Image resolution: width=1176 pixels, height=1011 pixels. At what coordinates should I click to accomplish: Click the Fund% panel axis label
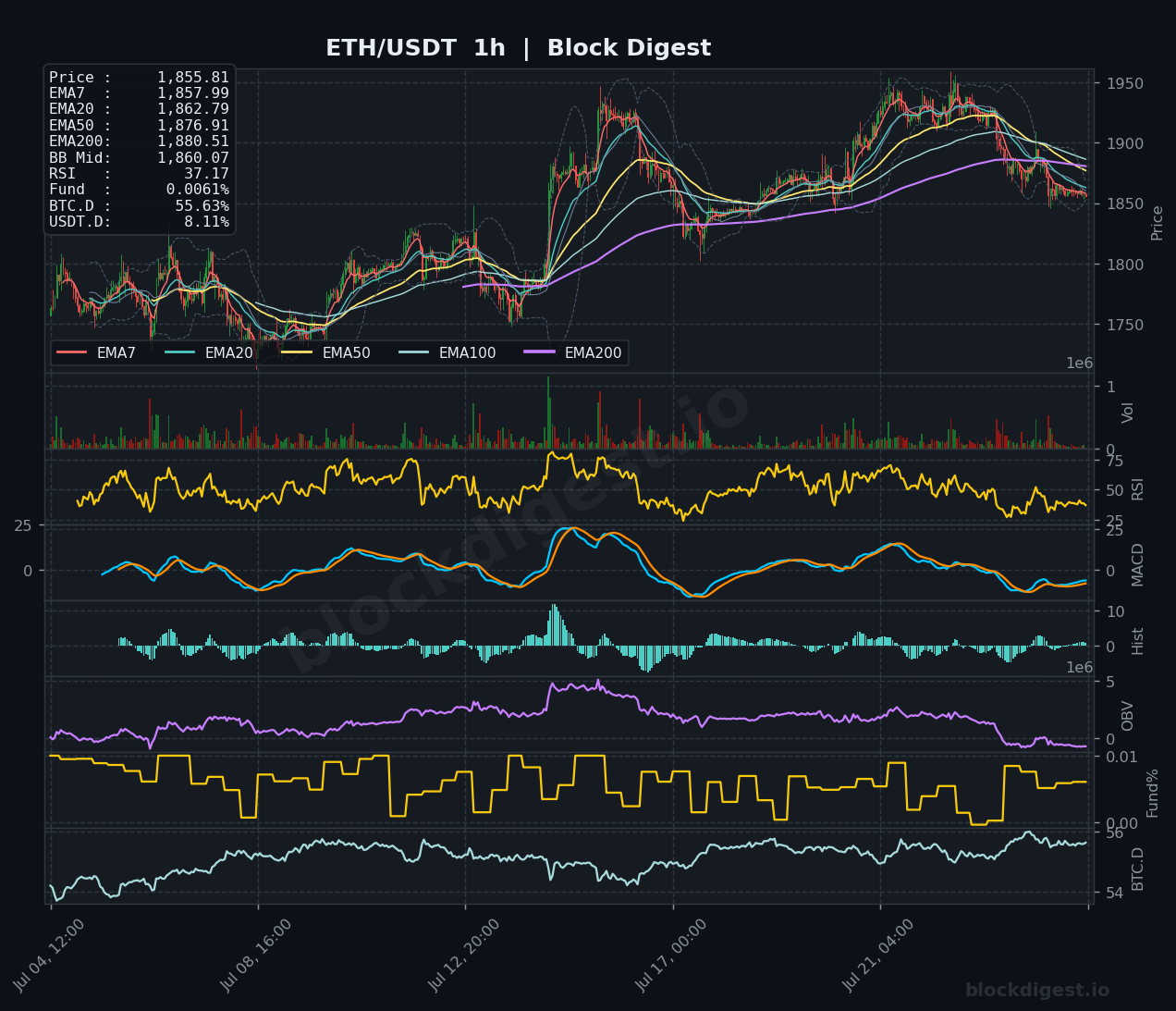pyautogui.click(x=1153, y=793)
